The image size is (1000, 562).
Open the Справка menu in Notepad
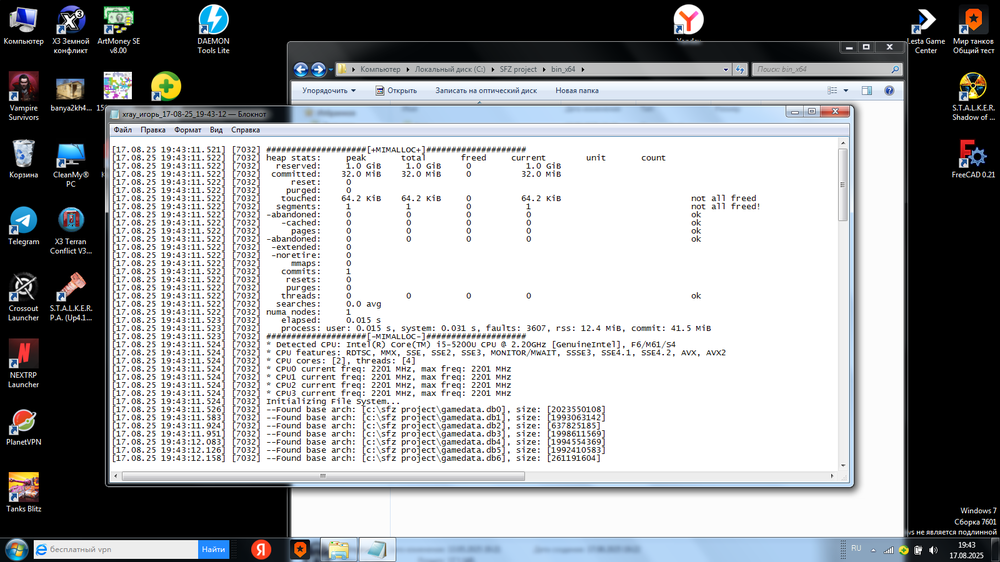(245, 130)
